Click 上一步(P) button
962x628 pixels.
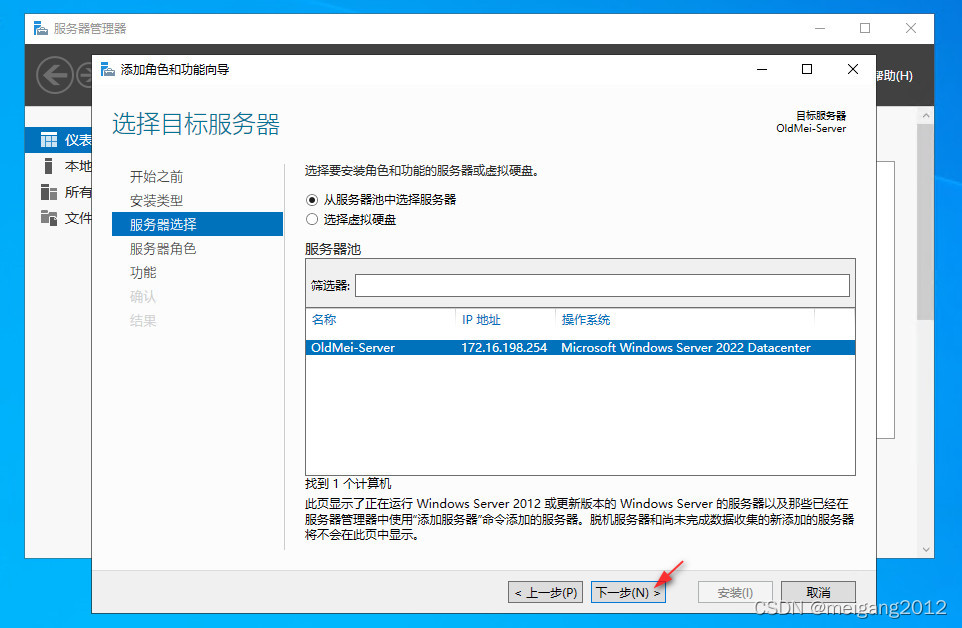coord(545,592)
